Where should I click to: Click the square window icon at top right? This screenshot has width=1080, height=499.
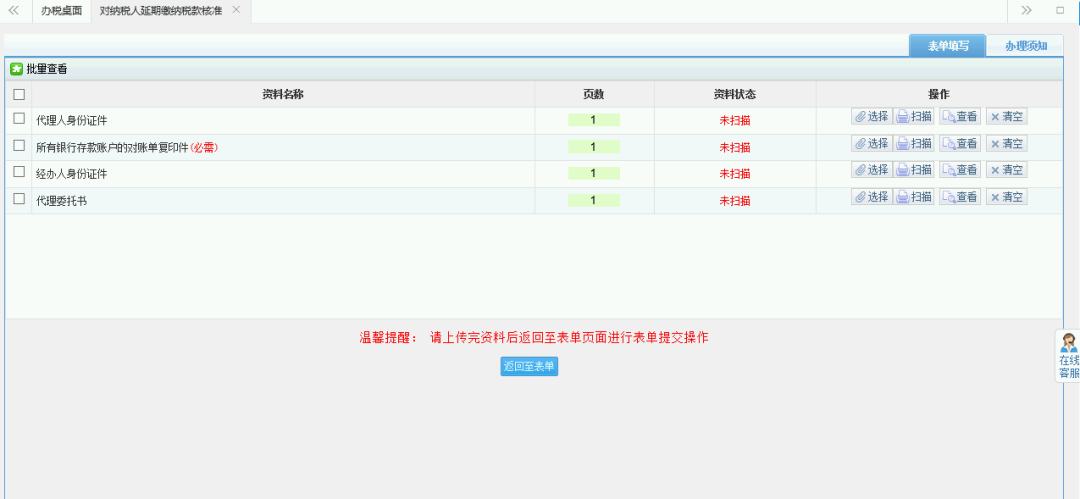1060,10
